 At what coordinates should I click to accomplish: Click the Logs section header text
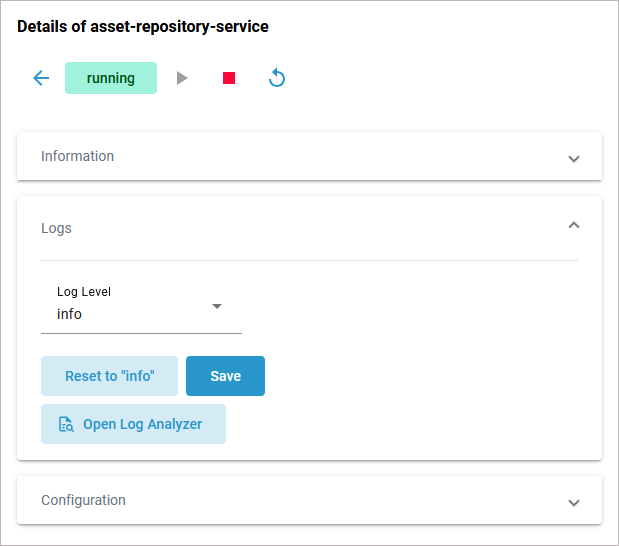point(56,228)
